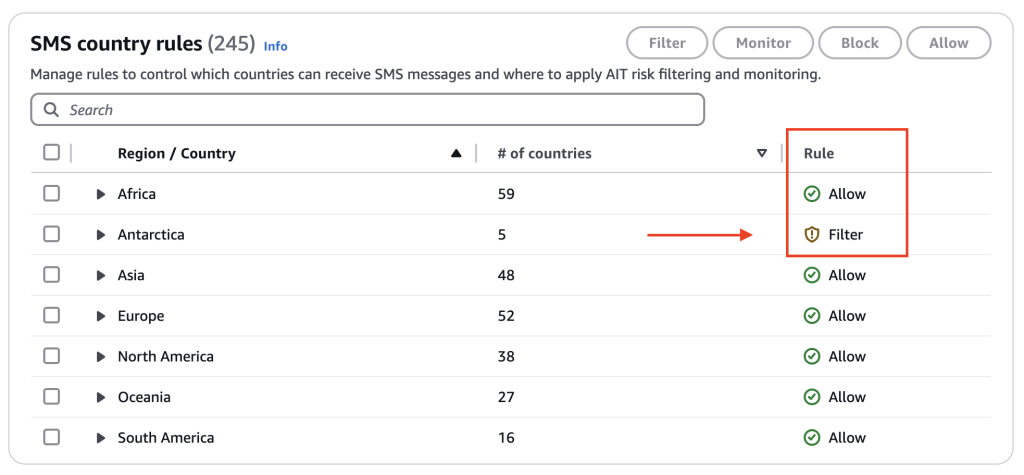
Task: Click the Filter shield icon for Antarctica
Action: [812, 235]
